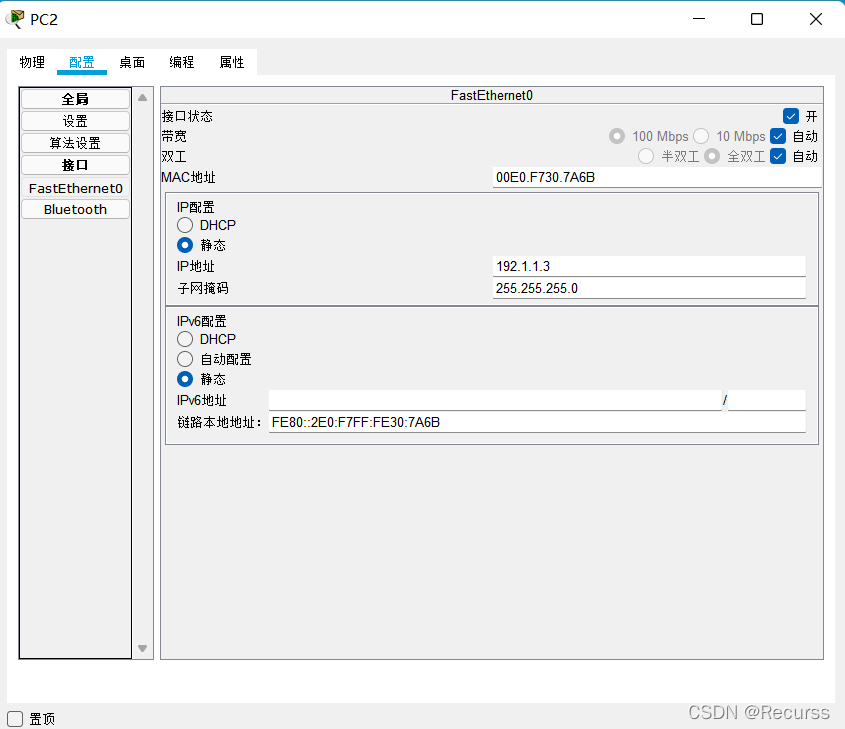Select 自动配置 under IPv6配置
This screenshot has width=845, height=729.
click(x=185, y=359)
